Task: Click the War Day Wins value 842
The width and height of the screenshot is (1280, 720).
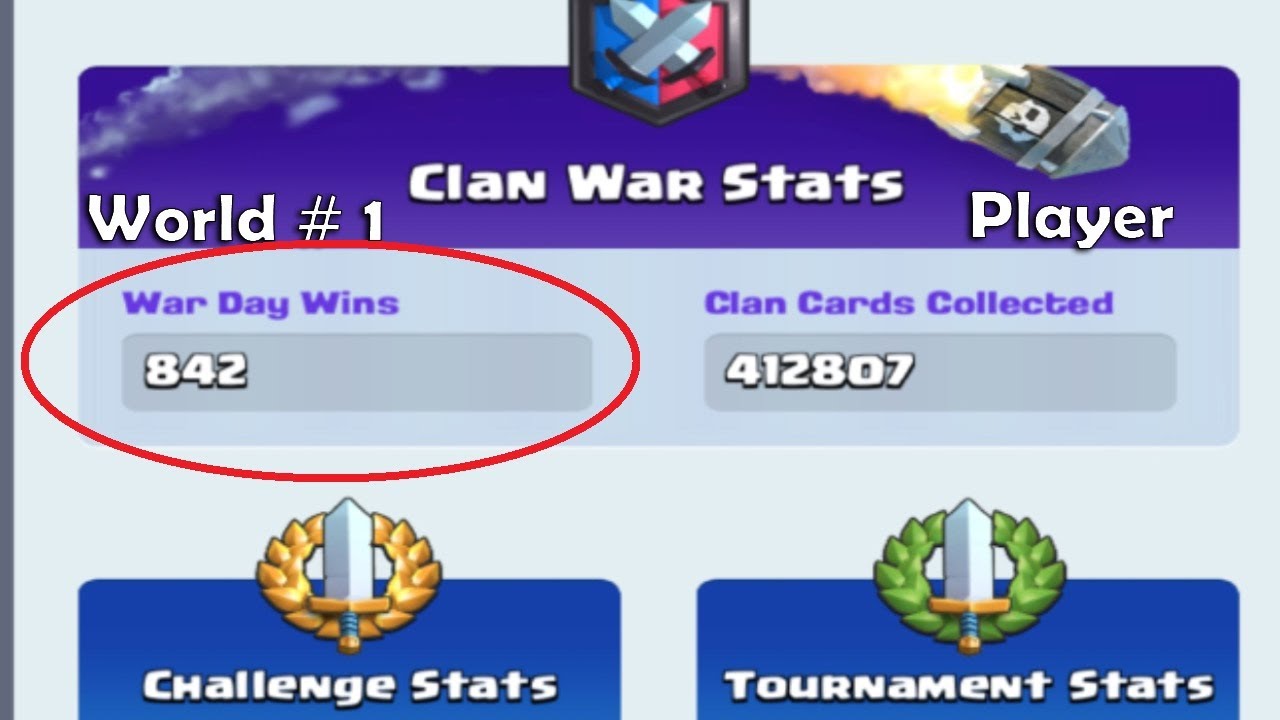Action: [196, 372]
